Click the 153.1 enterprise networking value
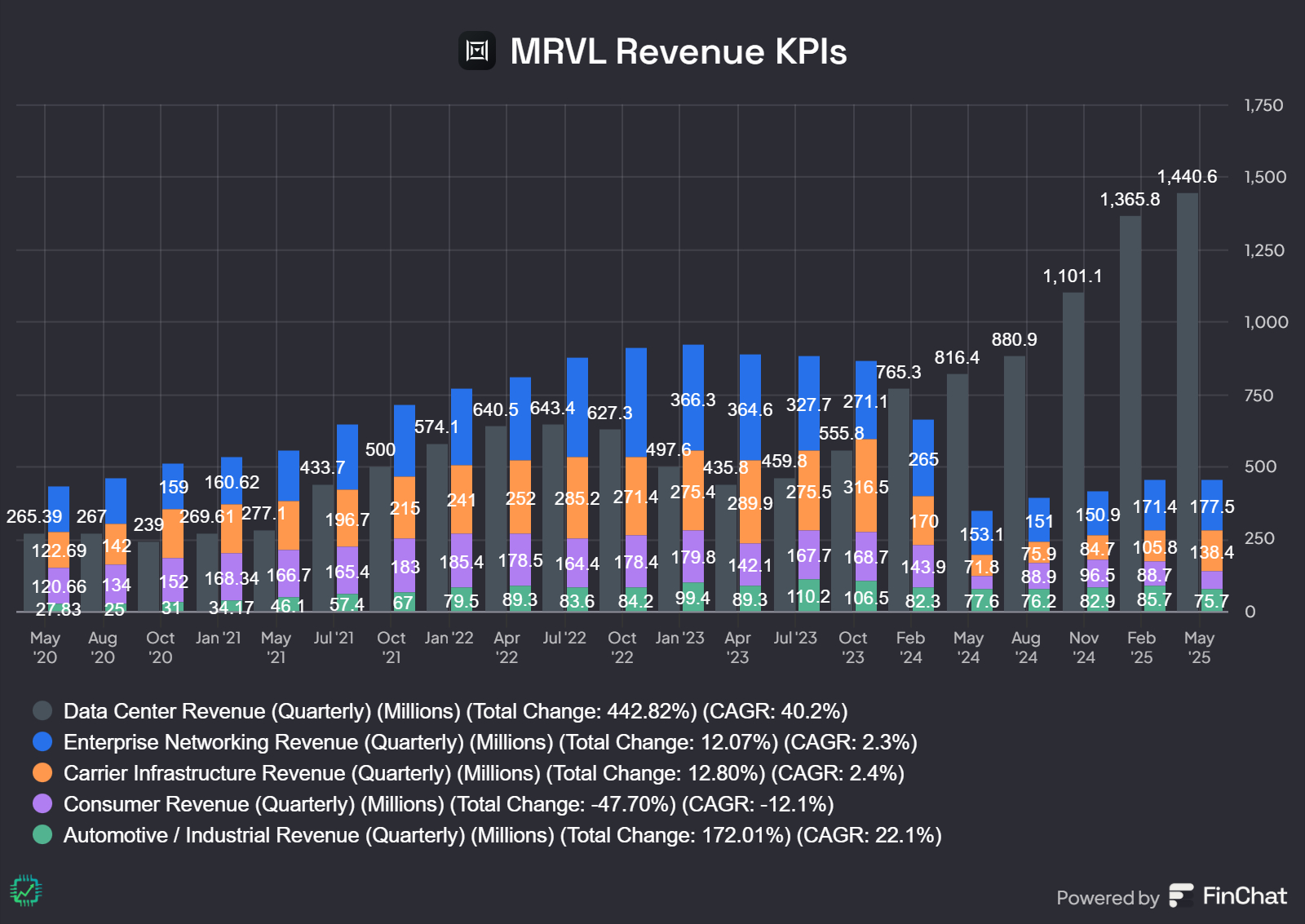The height and width of the screenshot is (924, 1305). 981,534
